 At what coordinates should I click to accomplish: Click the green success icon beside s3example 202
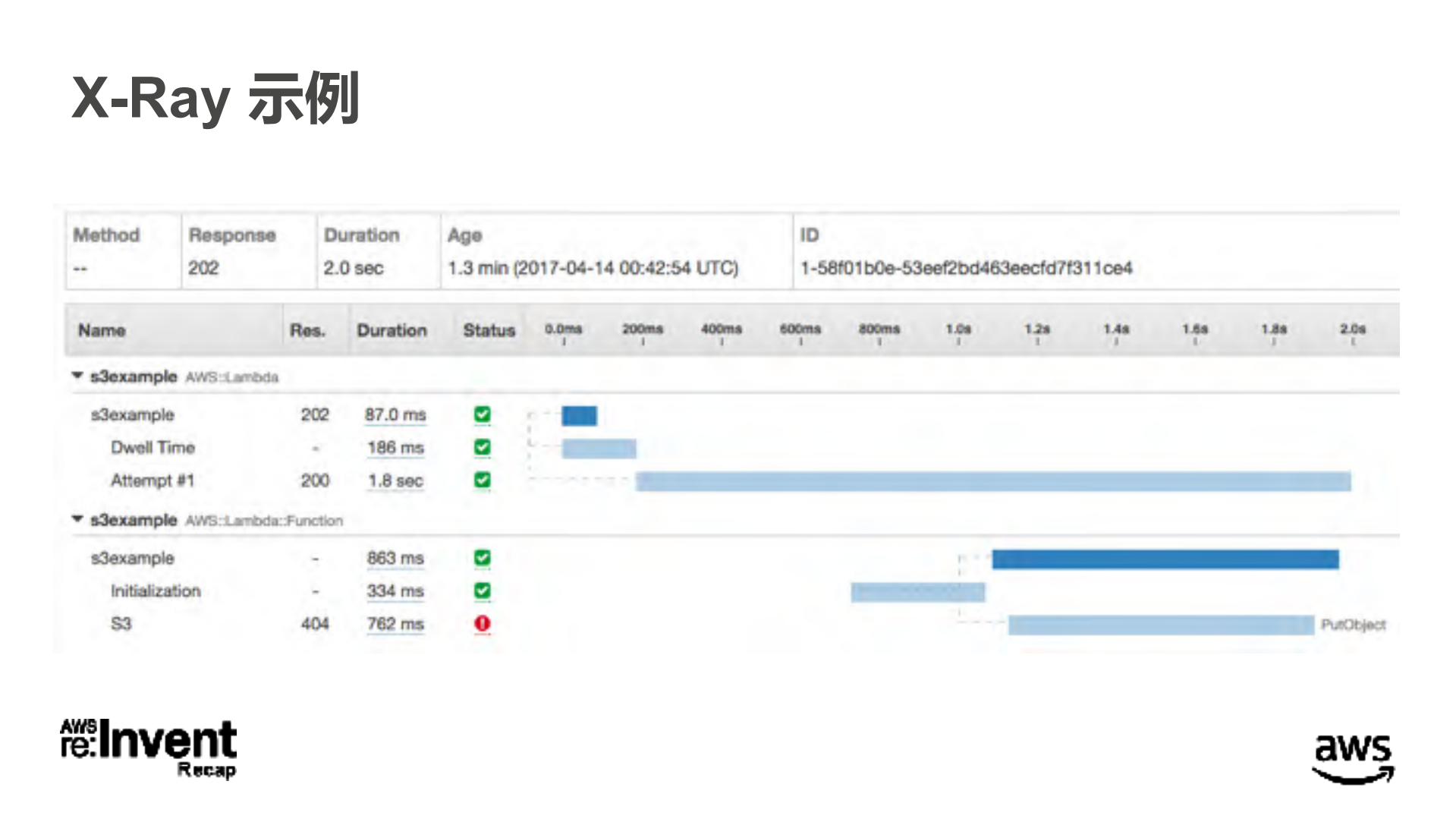(x=483, y=414)
